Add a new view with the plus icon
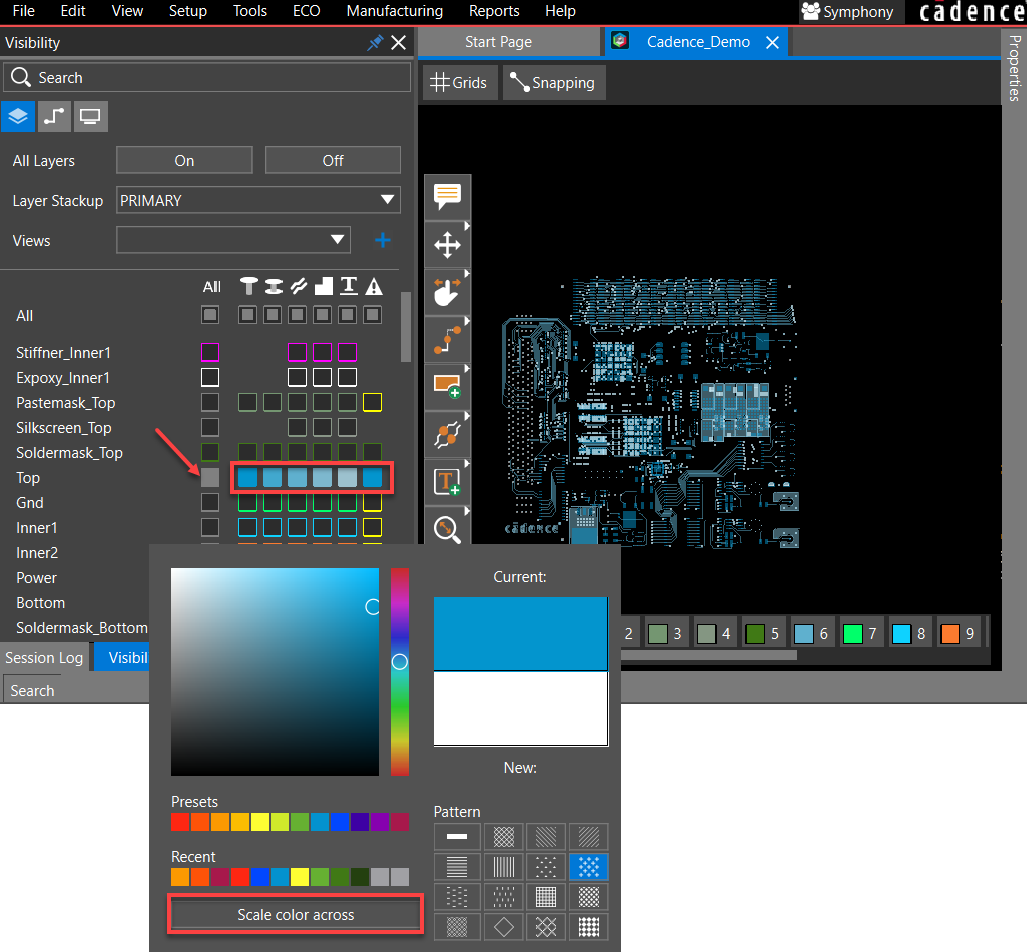 pos(383,240)
